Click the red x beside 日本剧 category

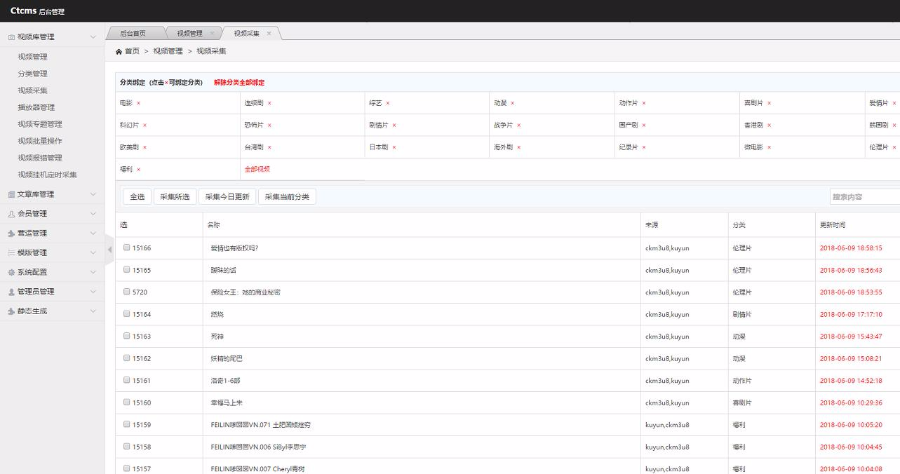click(x=394, y=147)
